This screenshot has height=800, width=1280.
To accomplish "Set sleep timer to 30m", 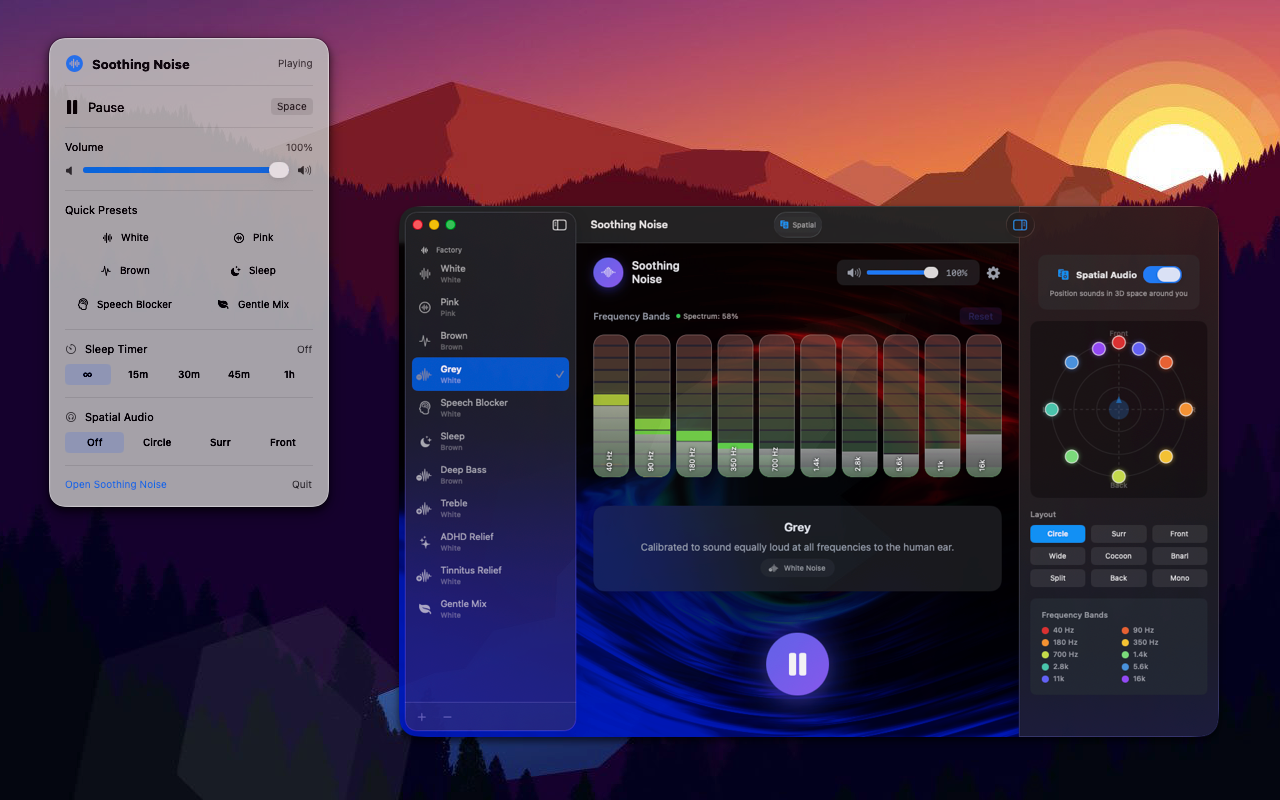I will tap(189, 374).
